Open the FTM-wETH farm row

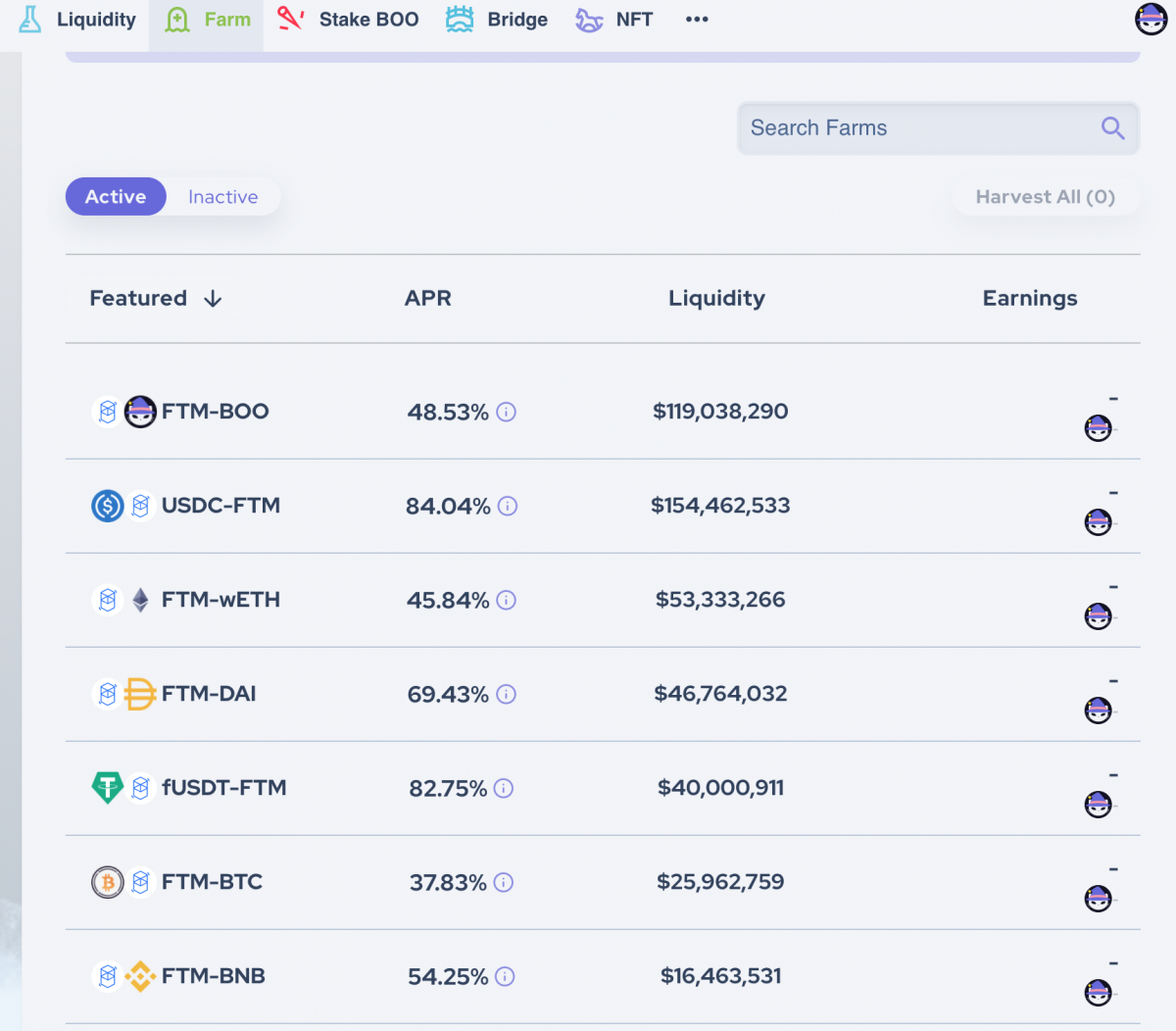(603, 600)
